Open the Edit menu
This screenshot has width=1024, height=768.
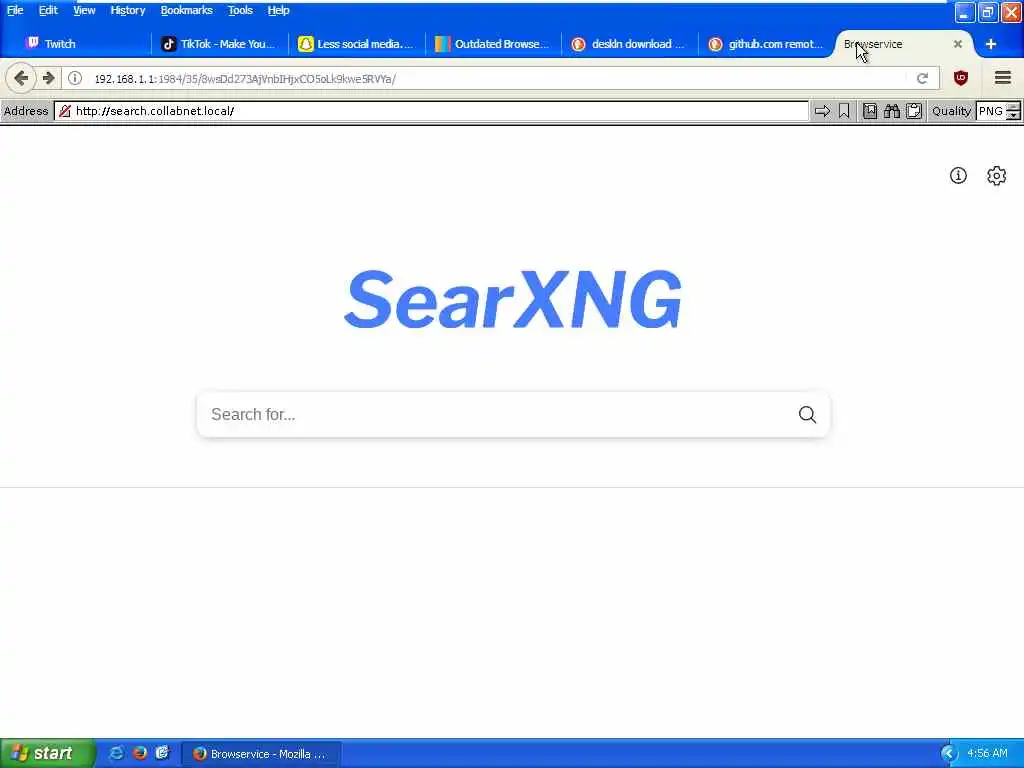click(x=48, y=10)
